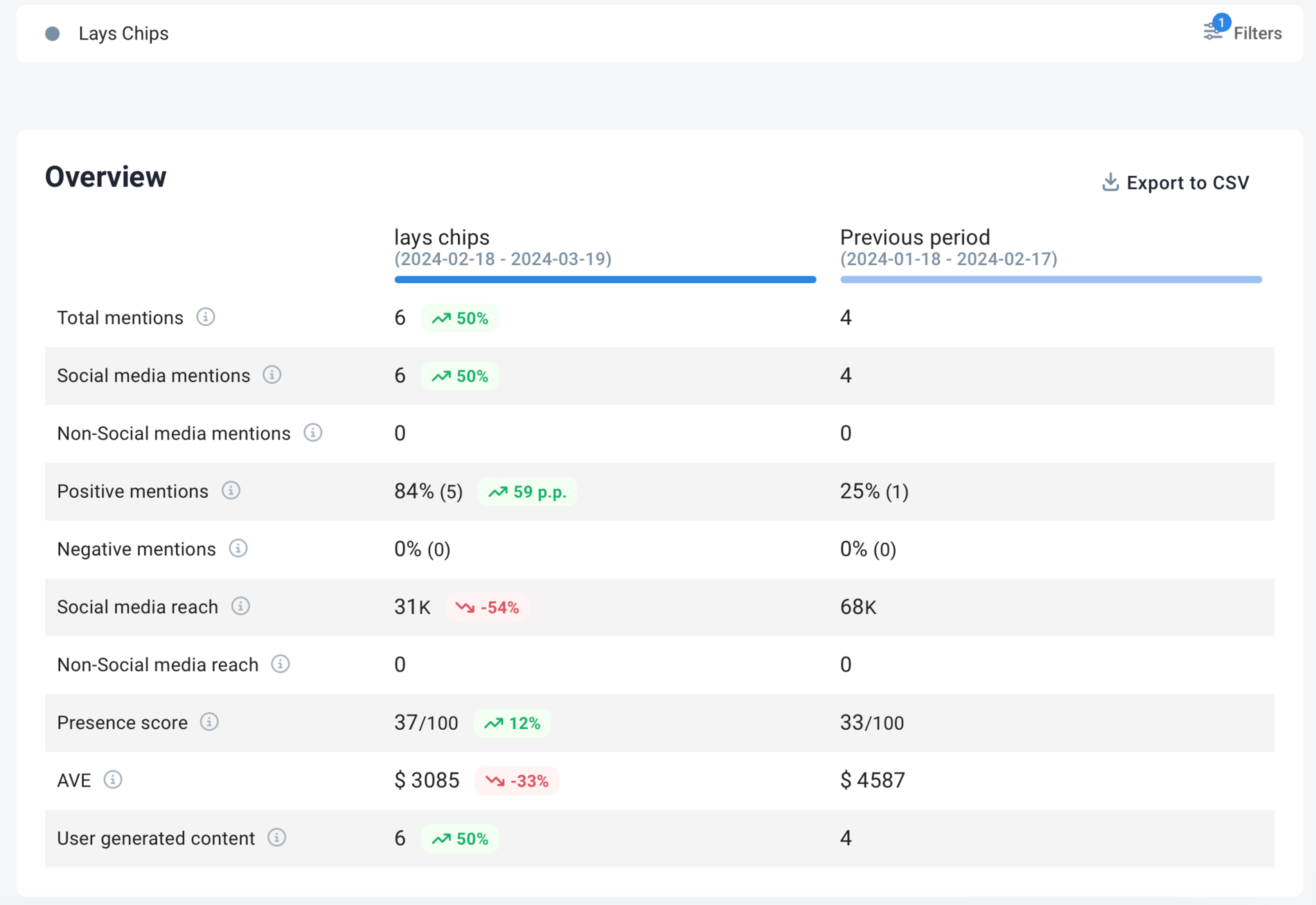The width and height of the screenshot is (1316, 905).
Task: Click the Negative mentions info icon
Action: pos(238,548)
